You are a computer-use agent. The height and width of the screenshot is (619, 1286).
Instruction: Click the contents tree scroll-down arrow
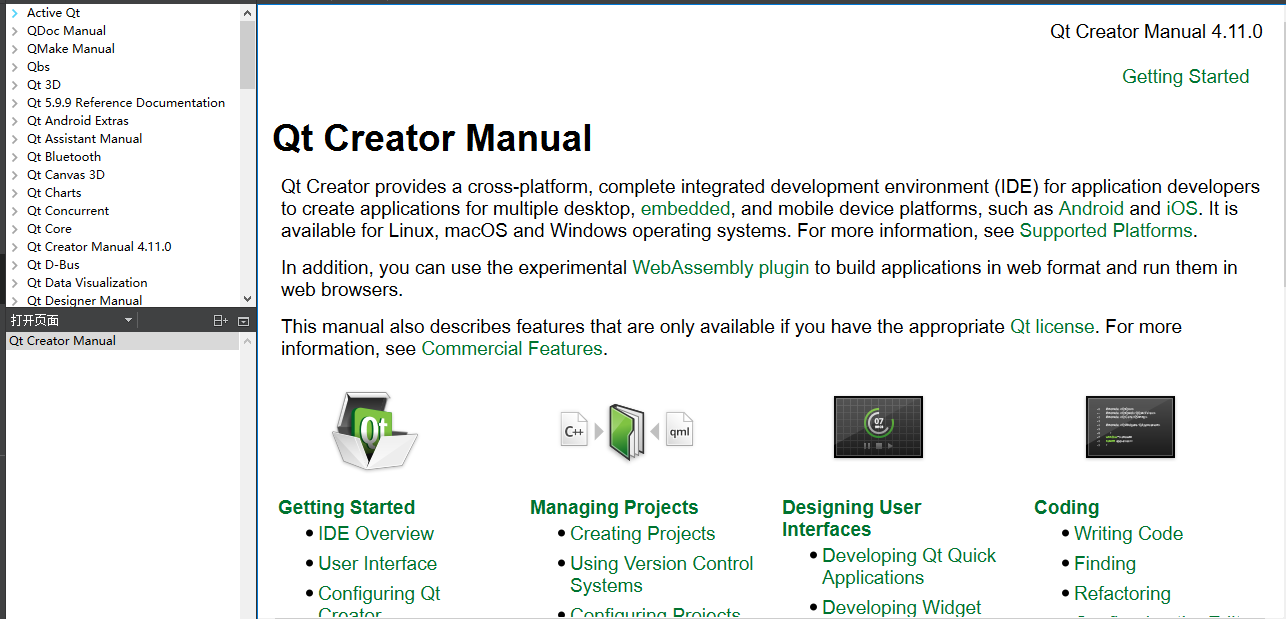248,299
